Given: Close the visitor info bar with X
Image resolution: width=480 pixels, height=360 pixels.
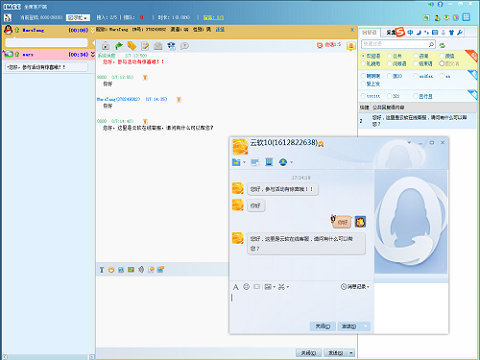Looking at the screenshot, I should click(352, 30).
